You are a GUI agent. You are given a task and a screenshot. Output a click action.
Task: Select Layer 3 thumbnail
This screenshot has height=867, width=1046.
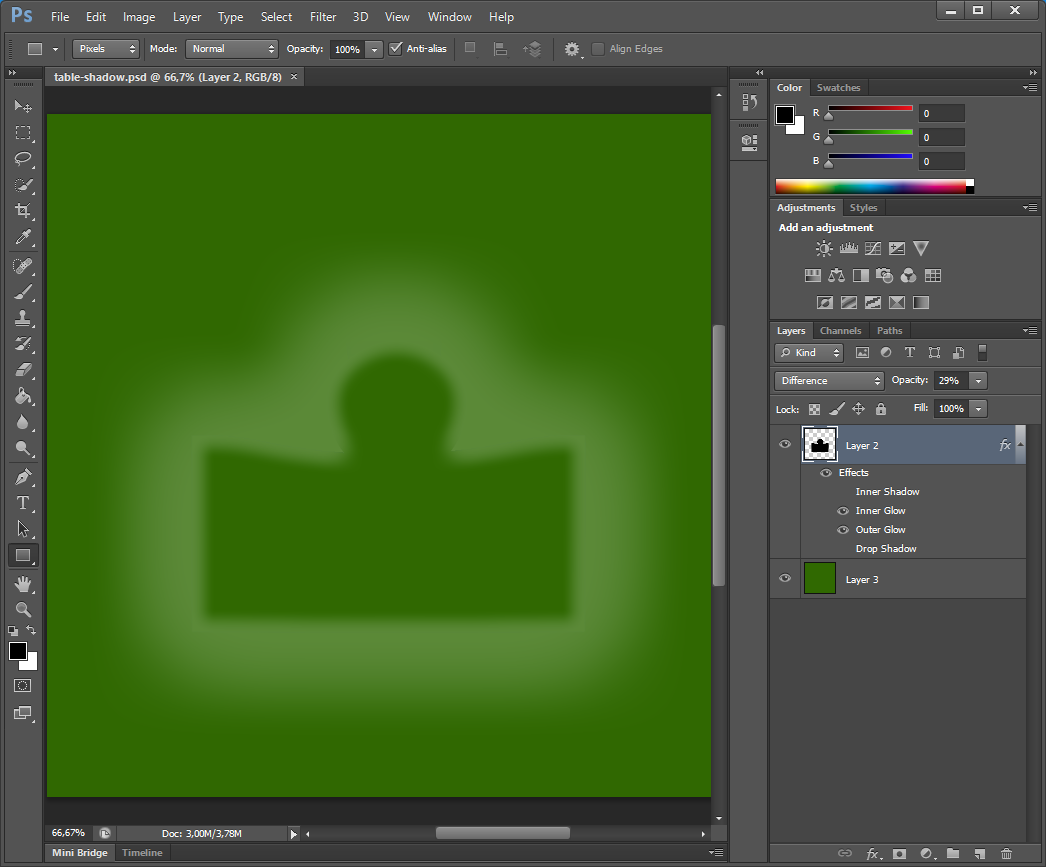pyautogui.click(x=820, y=579)
